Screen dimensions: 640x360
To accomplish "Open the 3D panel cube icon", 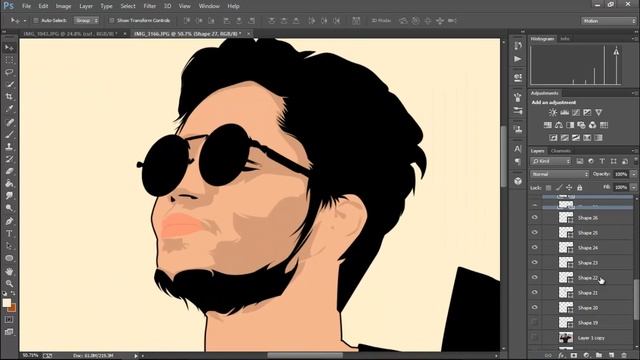I will pyautogui.click(x=518, y=181).
